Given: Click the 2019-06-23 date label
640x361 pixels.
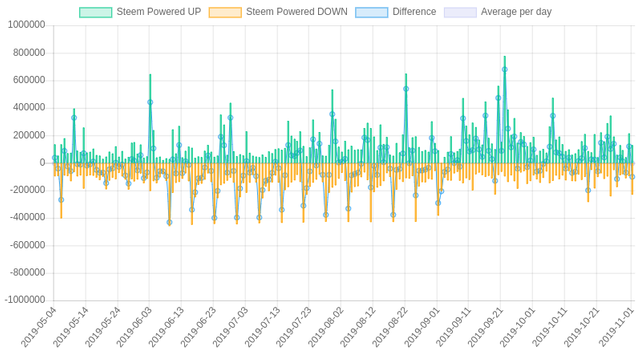Looking at the screenshot, I should (199, 328).
